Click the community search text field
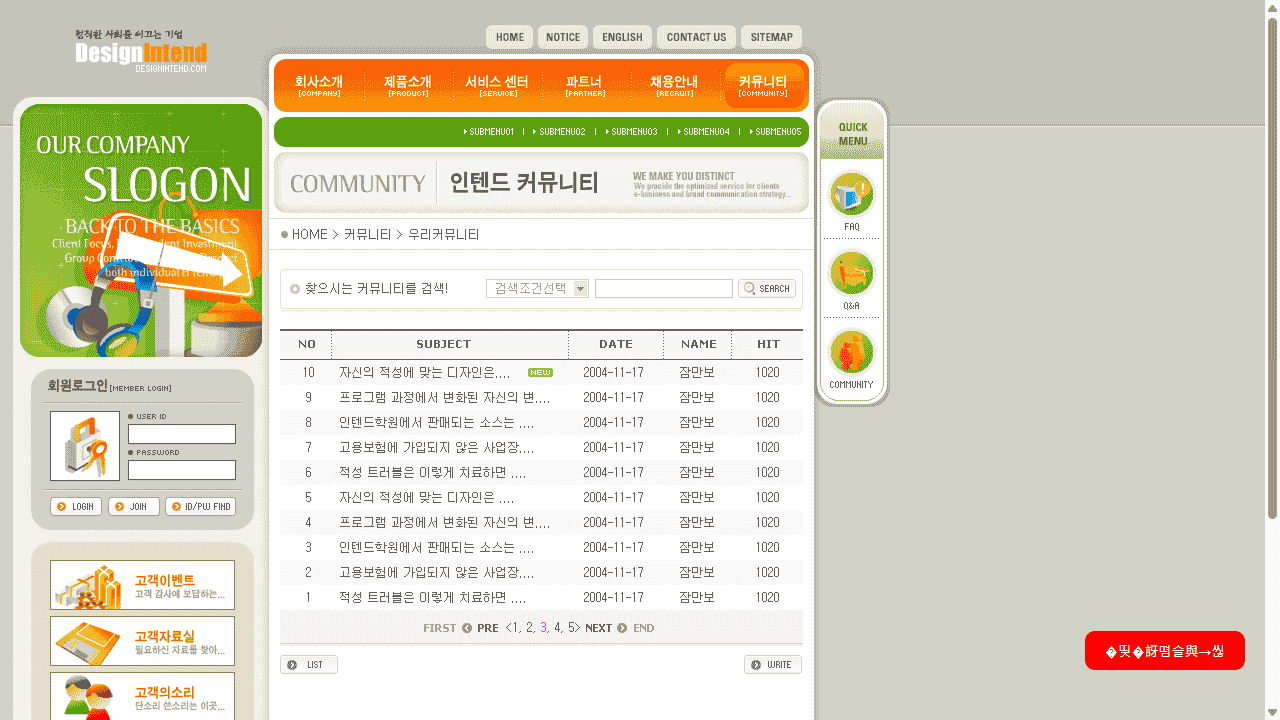 (x=664, y=289)
